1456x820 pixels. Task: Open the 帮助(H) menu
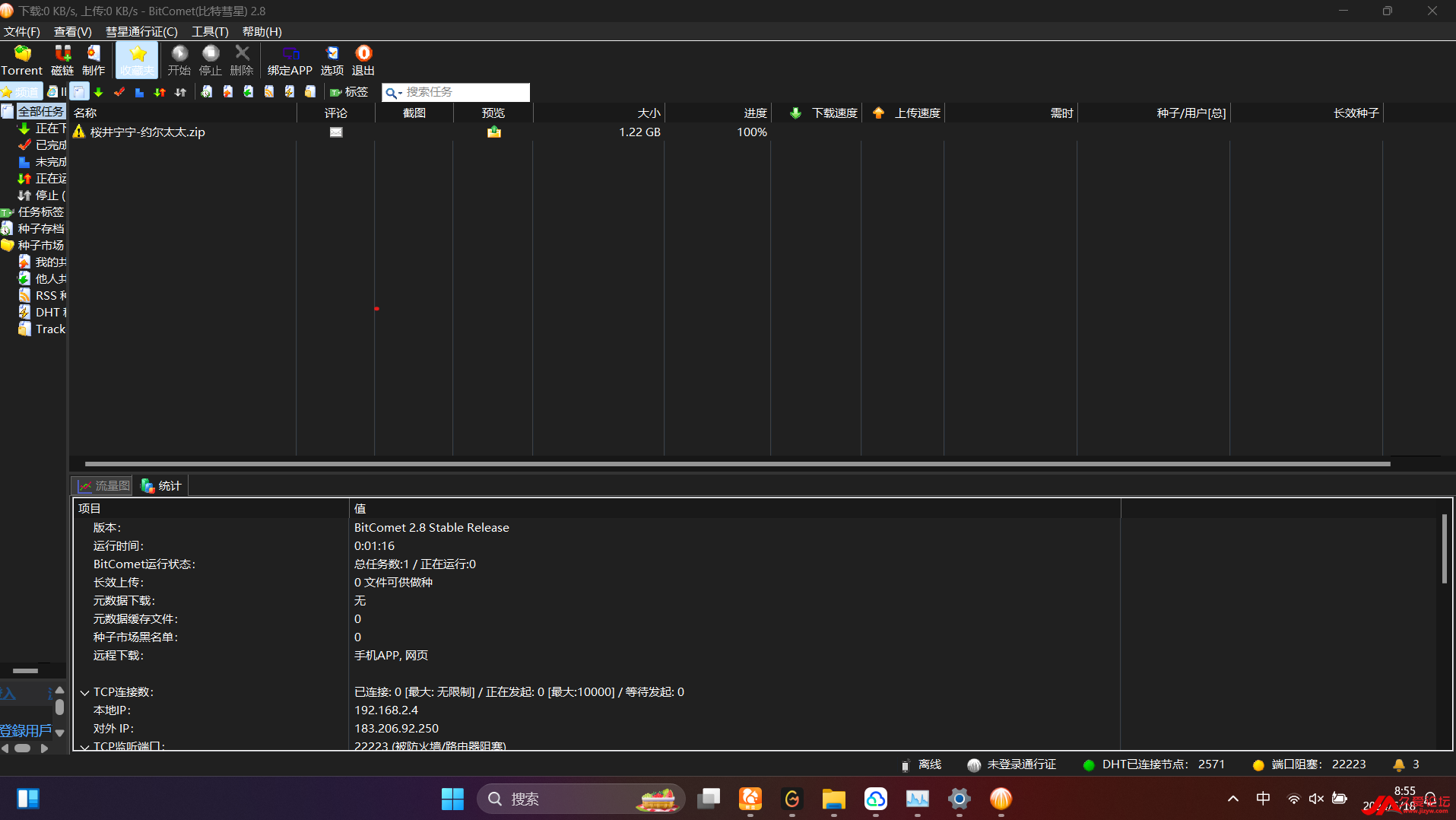[x=262, y=31]
